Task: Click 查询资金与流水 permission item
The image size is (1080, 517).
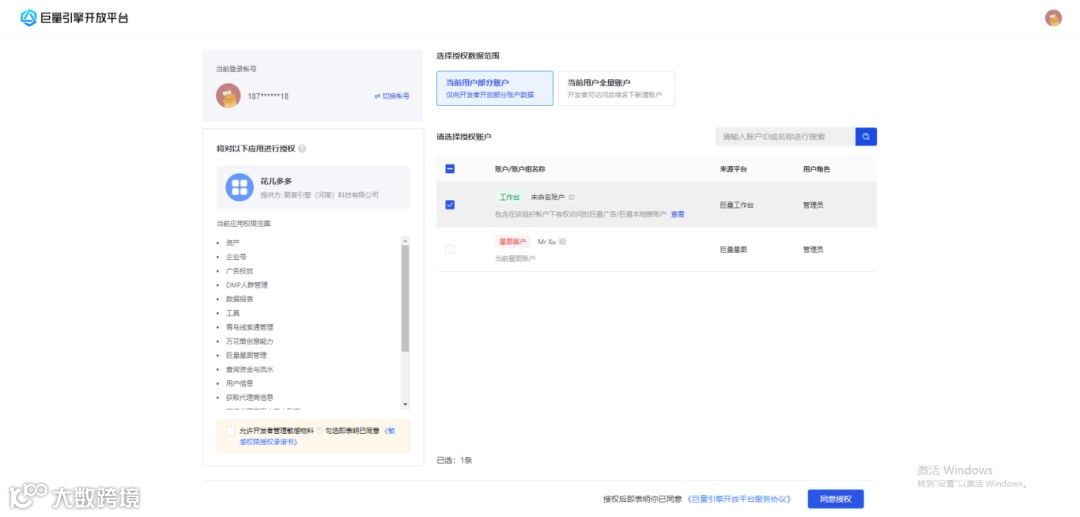Action: coord(250,369)
